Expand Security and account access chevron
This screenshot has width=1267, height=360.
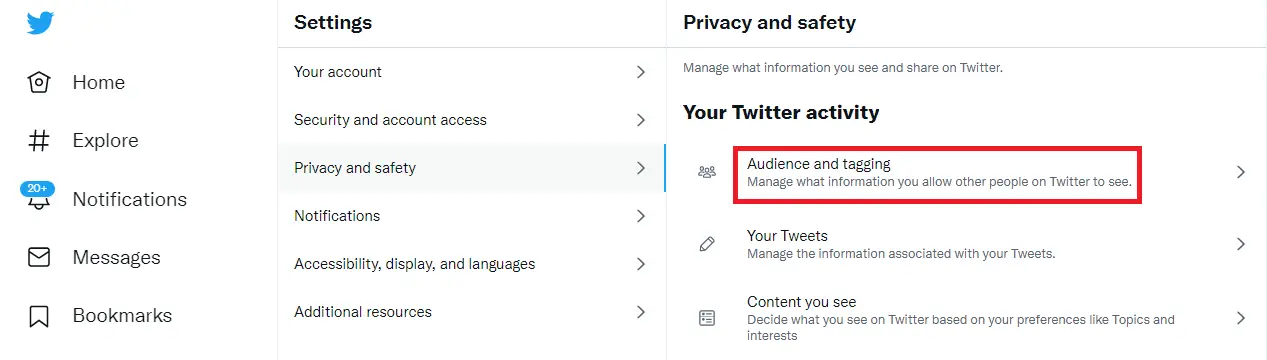pyautogui.click(x=641, y=120)
